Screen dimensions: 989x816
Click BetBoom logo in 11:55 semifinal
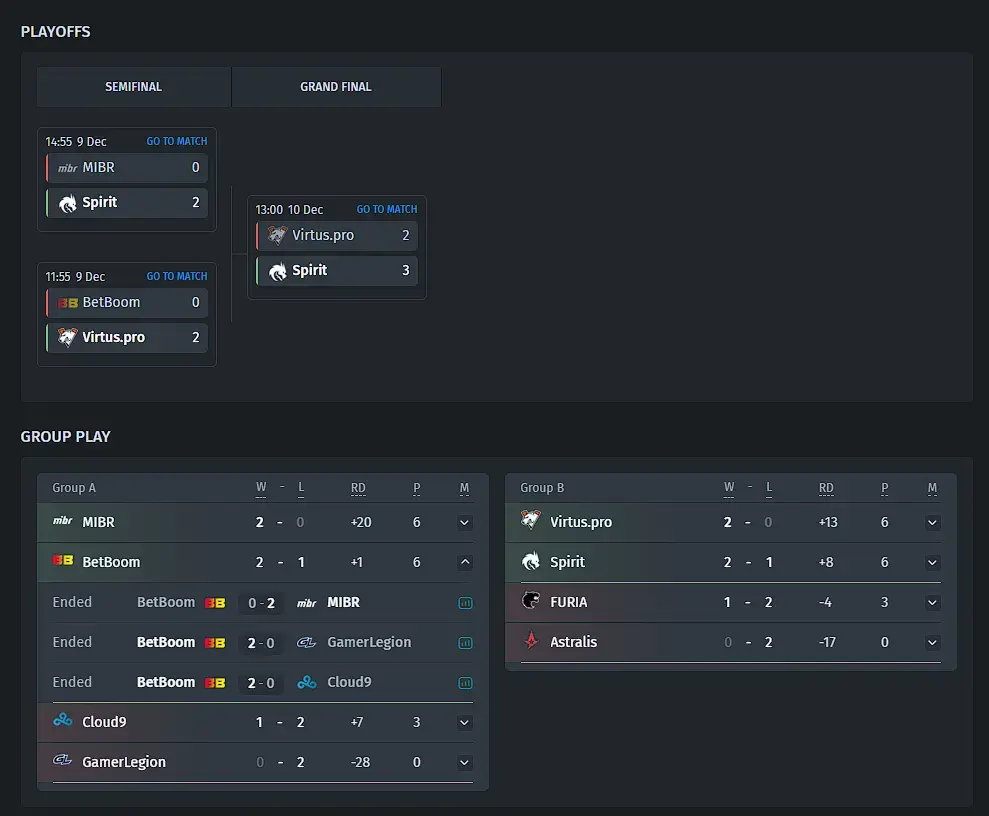67,303
